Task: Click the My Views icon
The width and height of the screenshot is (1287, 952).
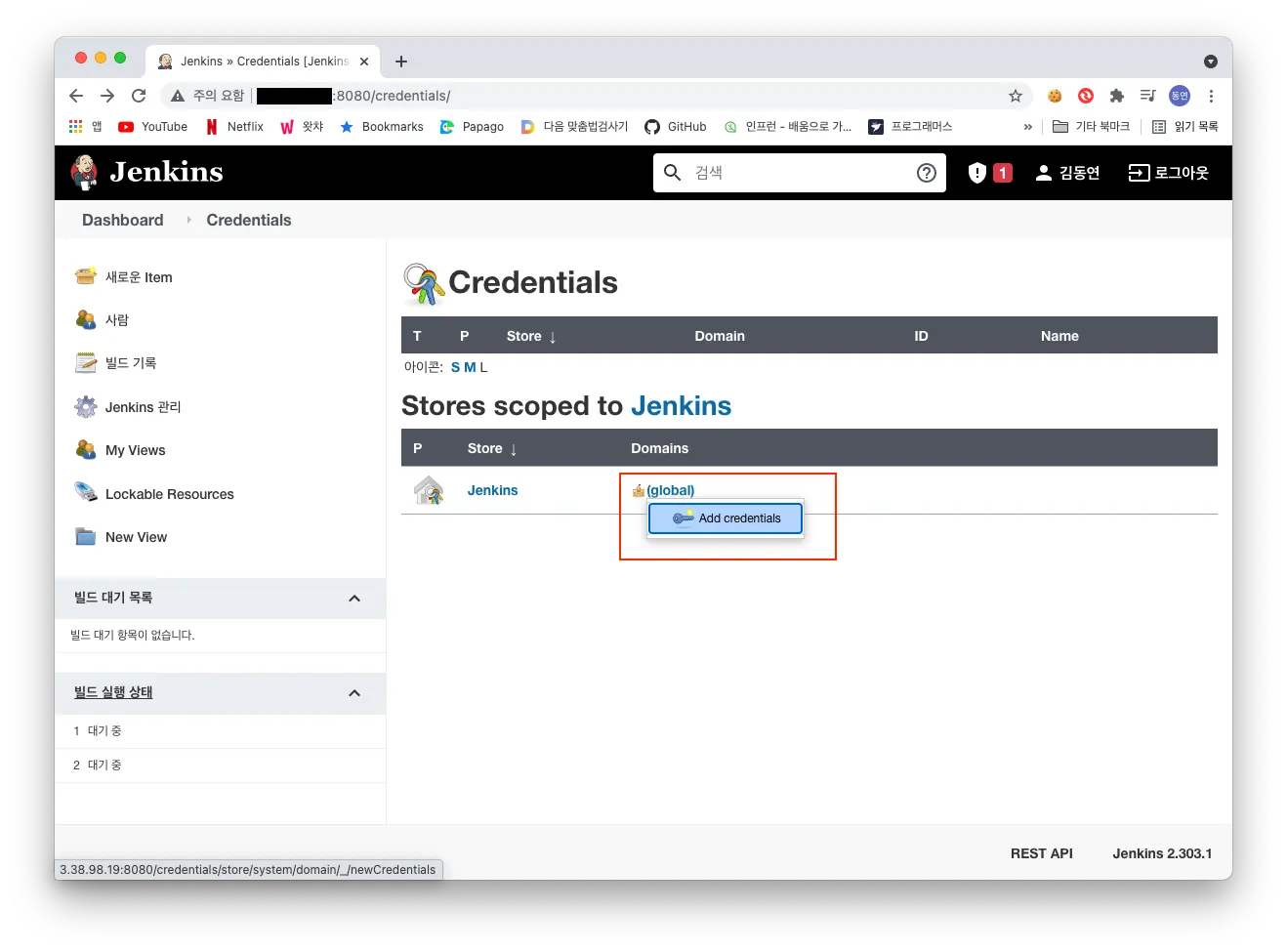Action: point(86,449)
